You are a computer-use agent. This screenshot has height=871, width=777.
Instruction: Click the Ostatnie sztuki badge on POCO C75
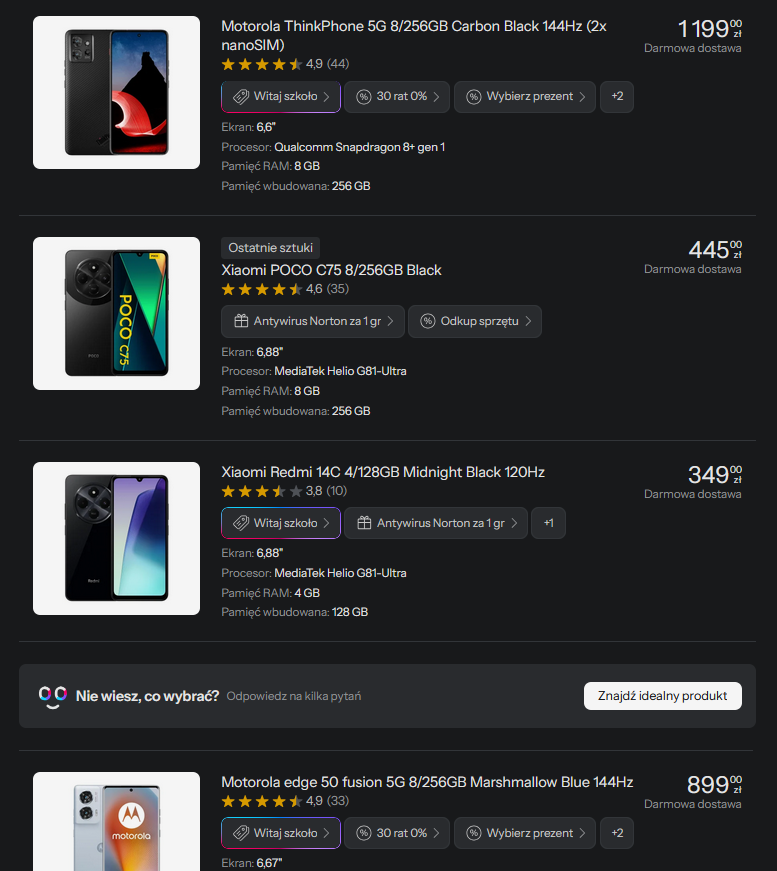tap(270, 248)
